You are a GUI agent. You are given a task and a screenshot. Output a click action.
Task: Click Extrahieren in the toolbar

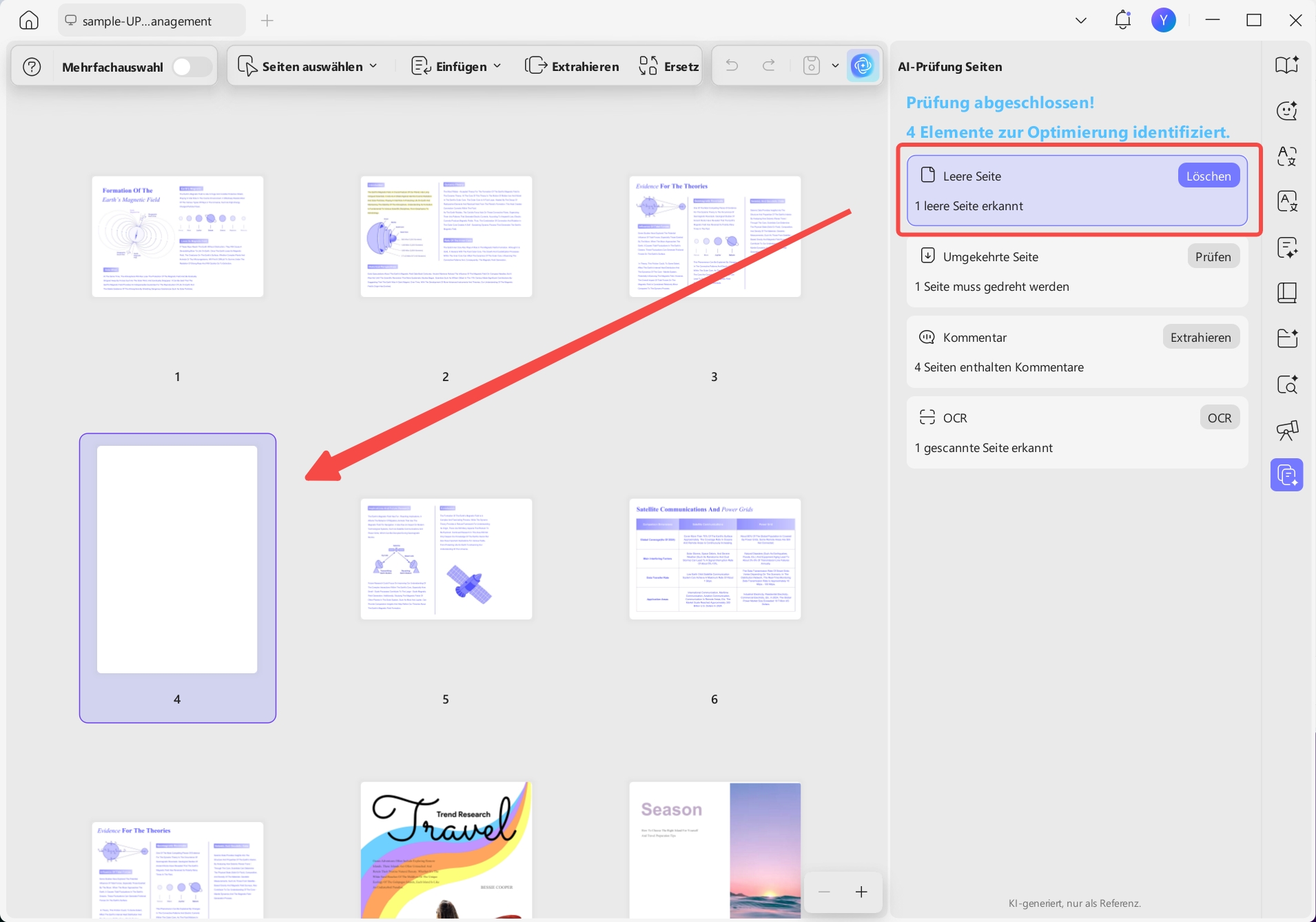pos(571,66)
